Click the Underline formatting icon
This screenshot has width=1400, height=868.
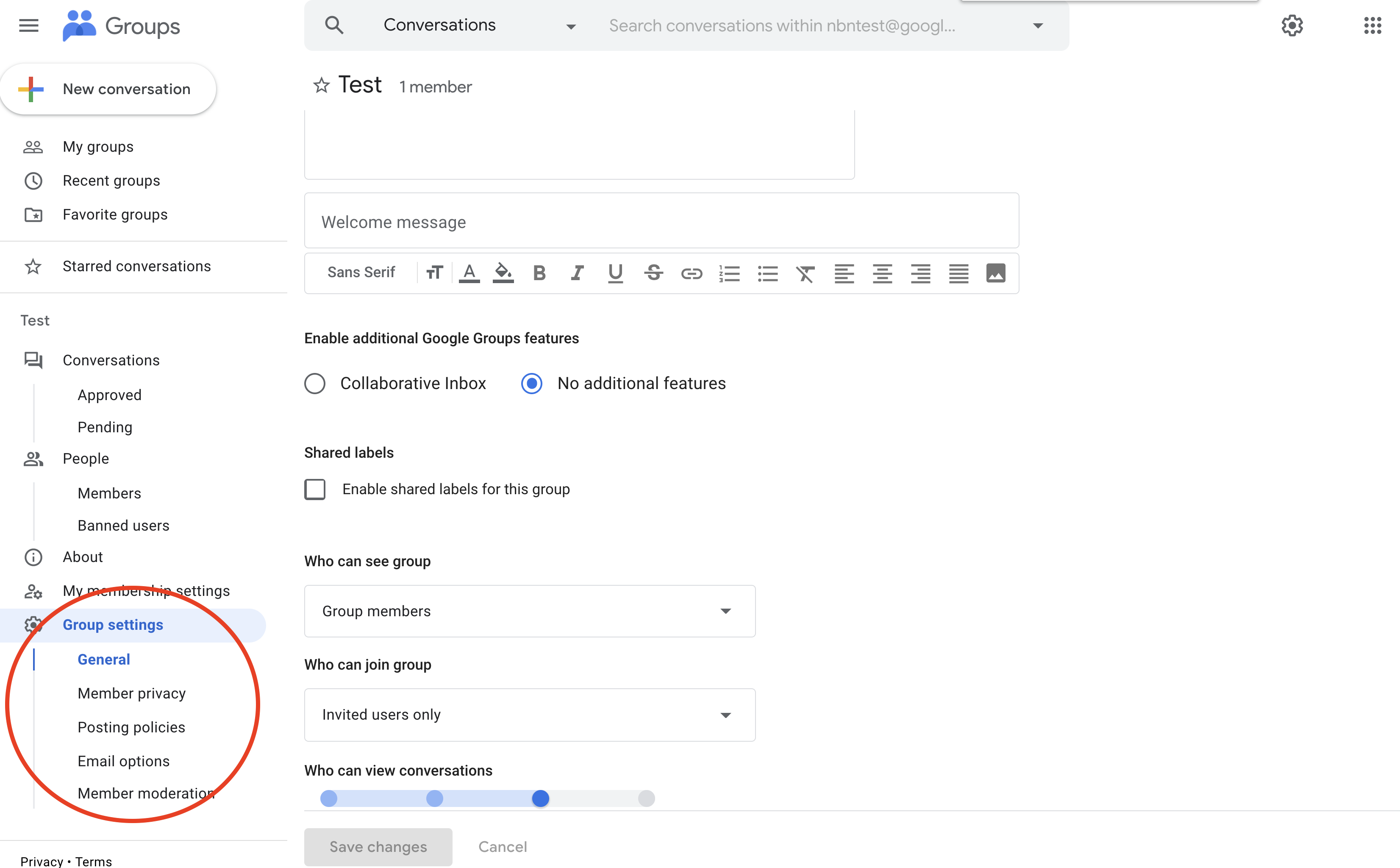point(614,273)
